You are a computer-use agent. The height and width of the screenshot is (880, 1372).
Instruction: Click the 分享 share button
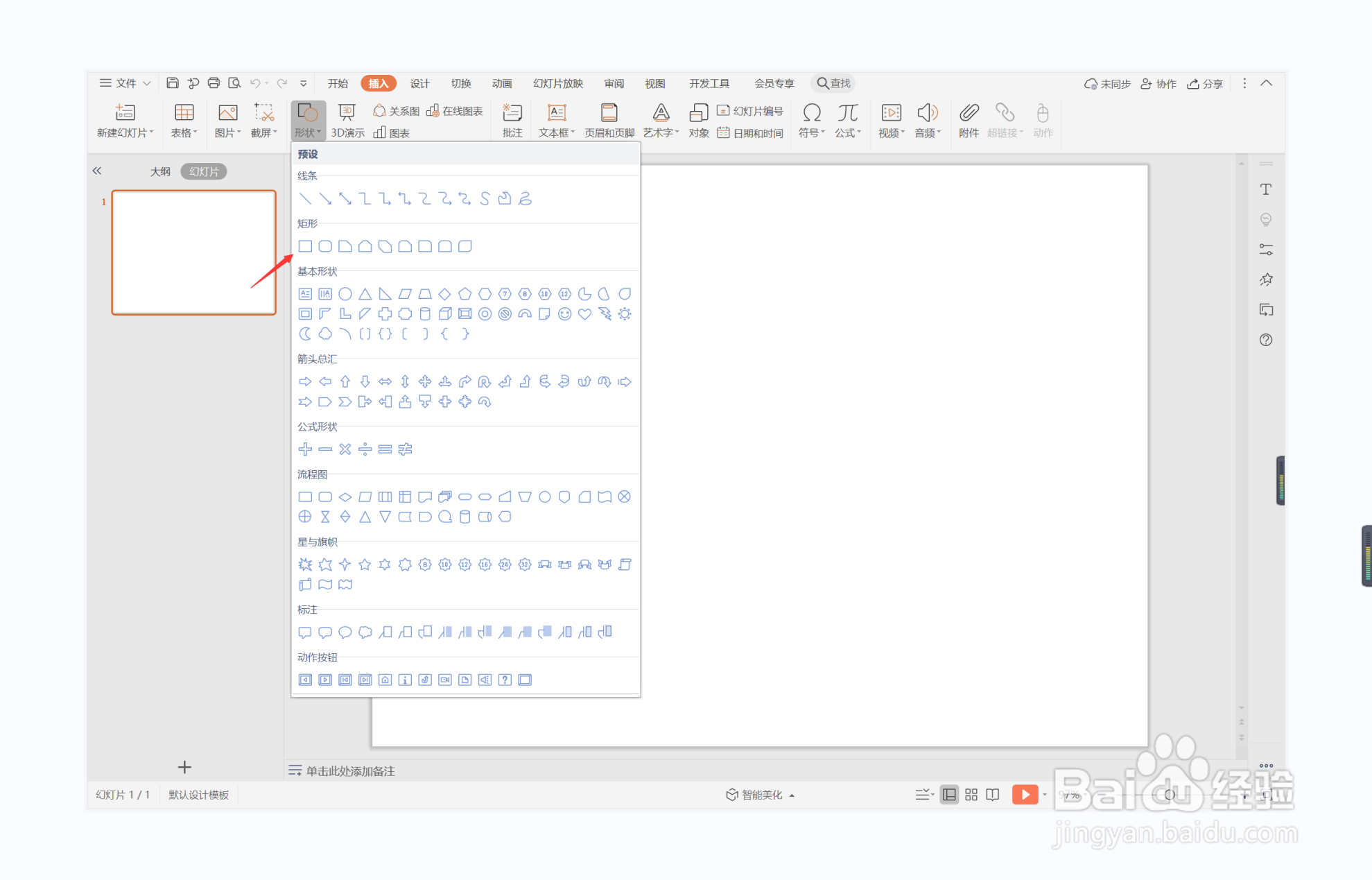point(1205,83)
